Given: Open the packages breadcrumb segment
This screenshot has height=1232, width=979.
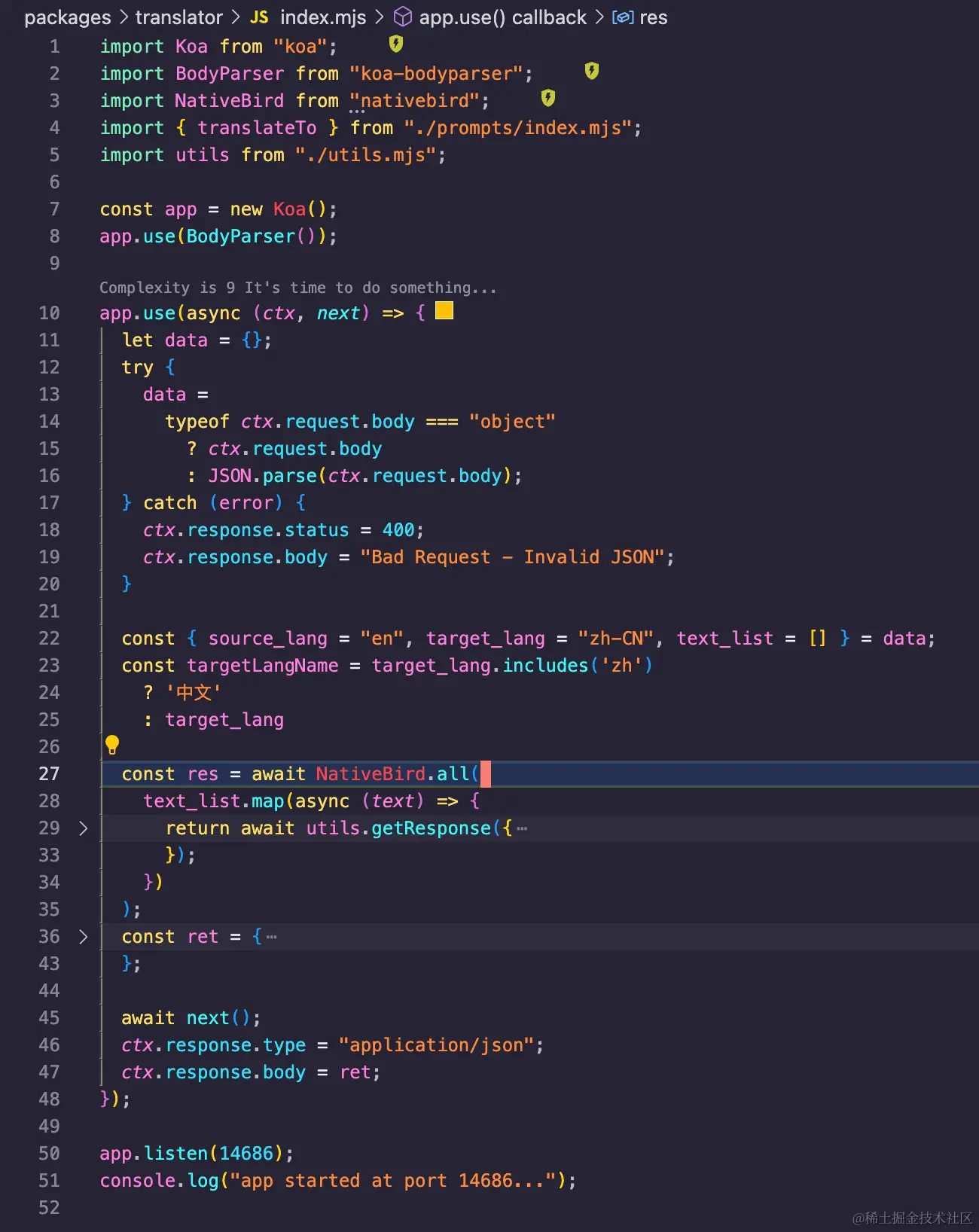Looking at the screenshot, I should [67, 17].
